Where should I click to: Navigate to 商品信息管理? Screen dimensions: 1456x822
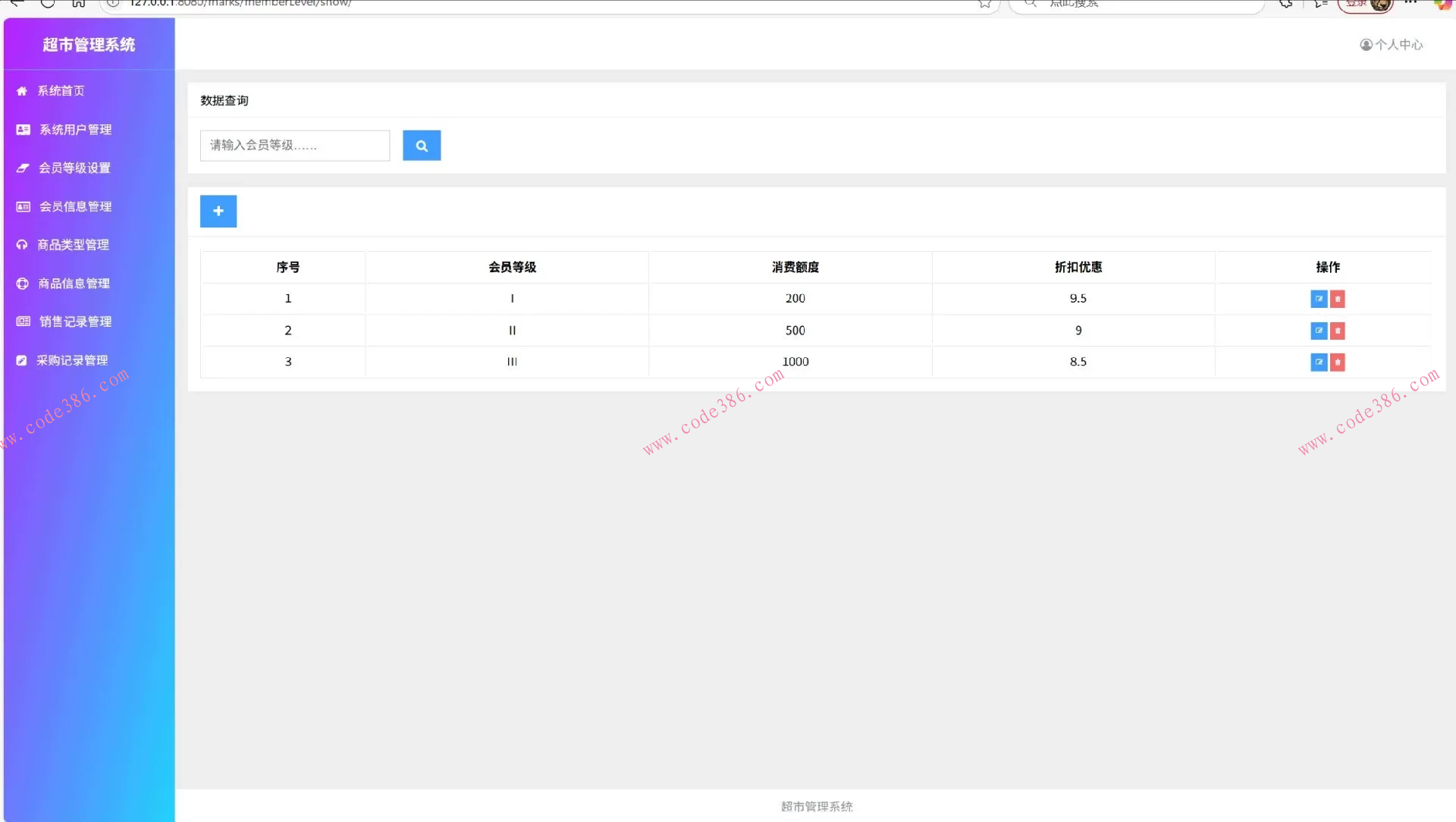(x=74, y=284)
